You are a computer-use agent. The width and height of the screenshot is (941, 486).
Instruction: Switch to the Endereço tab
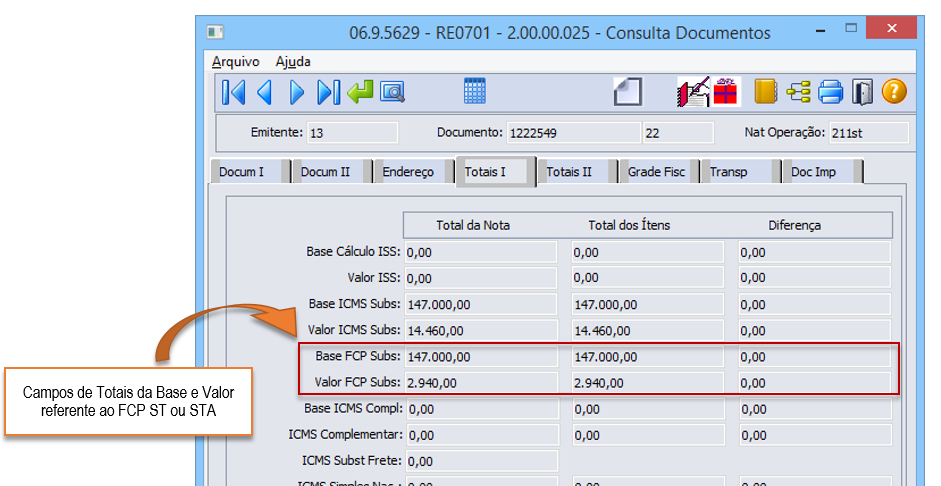(413, 172)
